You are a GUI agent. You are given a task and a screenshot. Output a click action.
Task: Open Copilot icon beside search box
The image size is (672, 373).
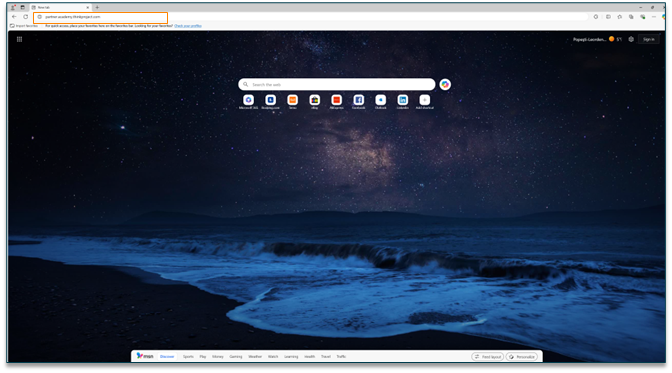pos(445,84)
